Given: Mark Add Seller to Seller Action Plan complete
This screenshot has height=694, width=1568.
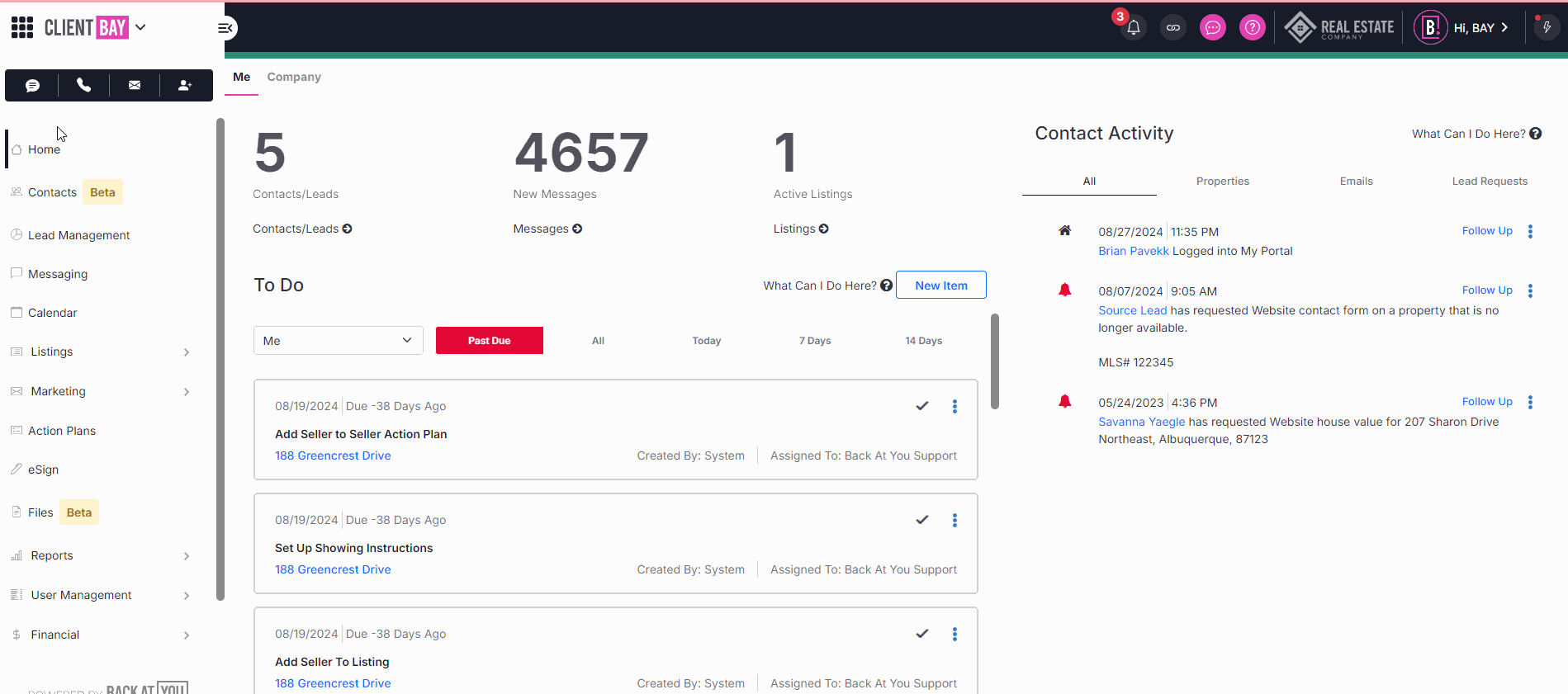Looking at the screenshot, I should pos(922,406).
